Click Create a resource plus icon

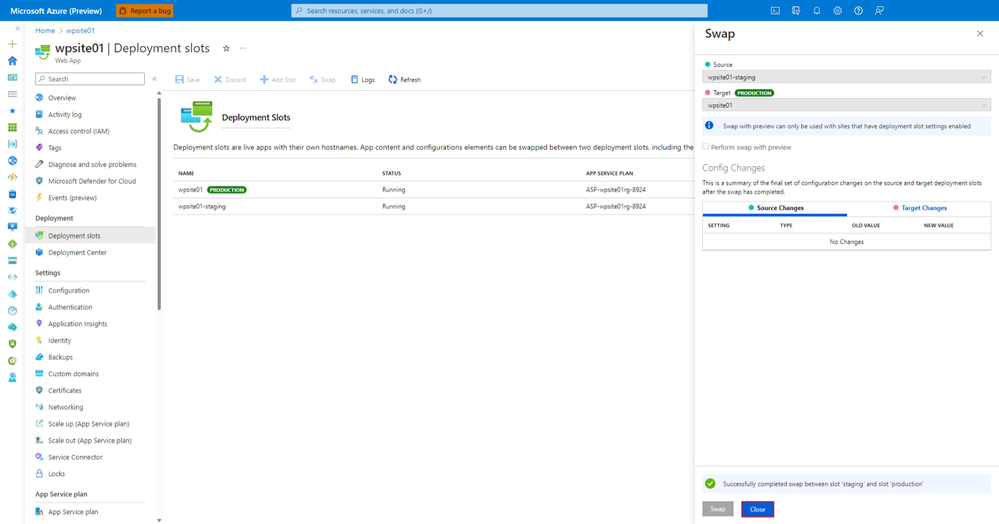pos(12,44)
